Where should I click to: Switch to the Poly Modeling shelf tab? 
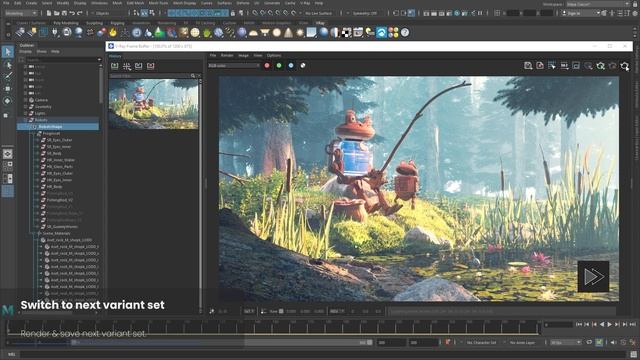pos(66,23)
